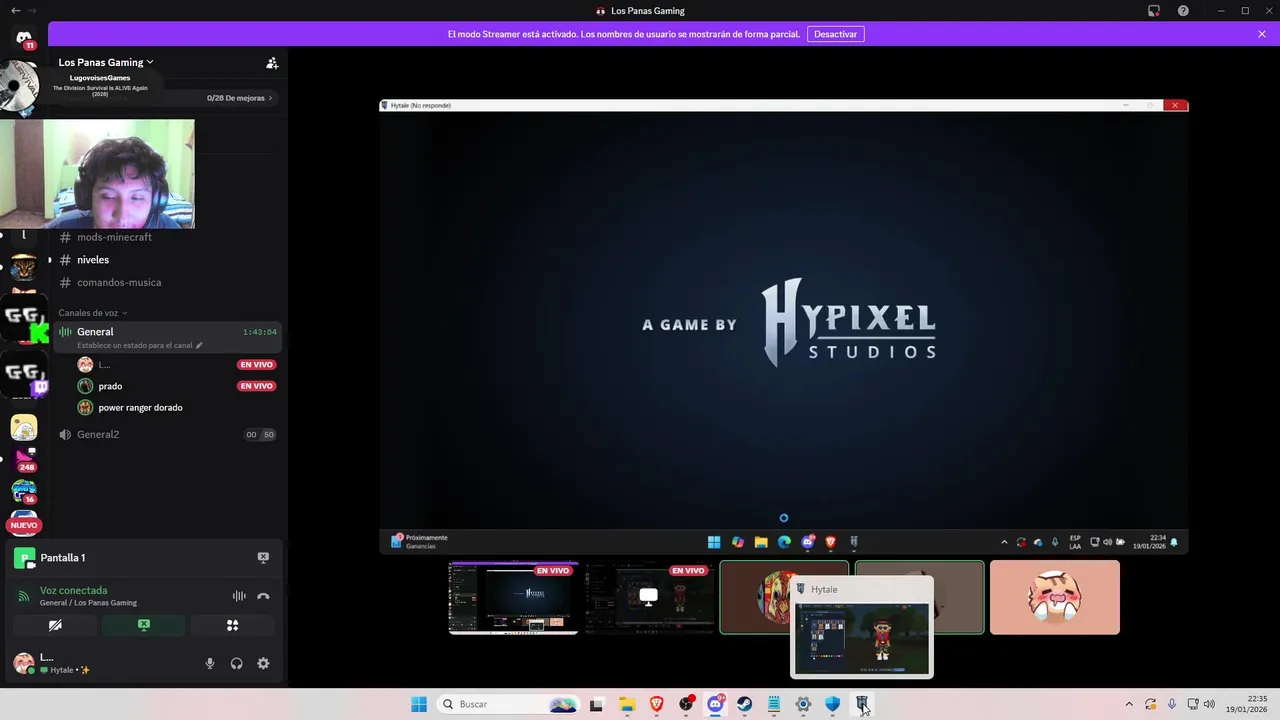Click the Voz conectada status text
The width and height of the screenshot is (1280, 720).
(x=73, y=590)
